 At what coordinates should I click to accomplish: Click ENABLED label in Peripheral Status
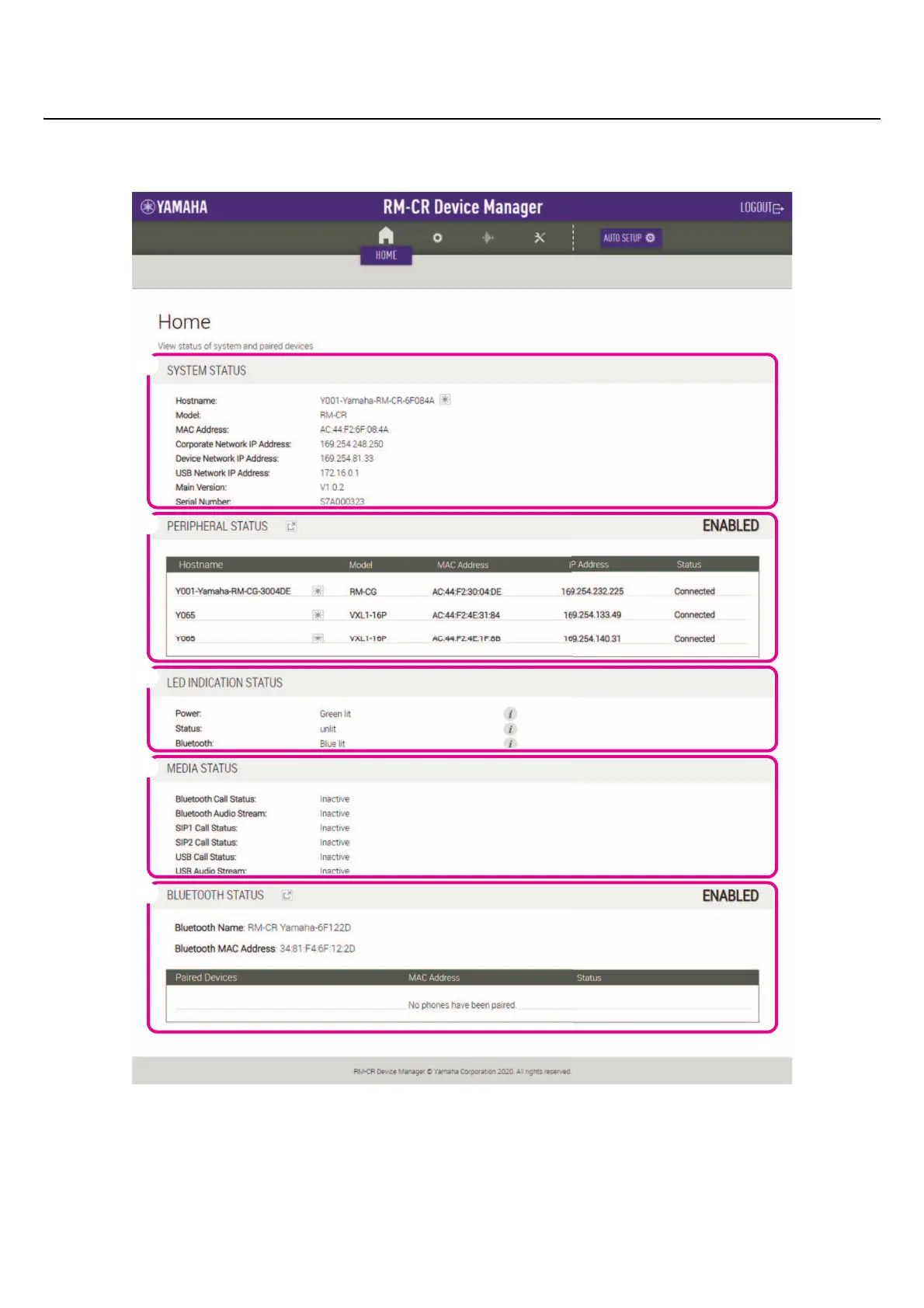coord(731,526)
